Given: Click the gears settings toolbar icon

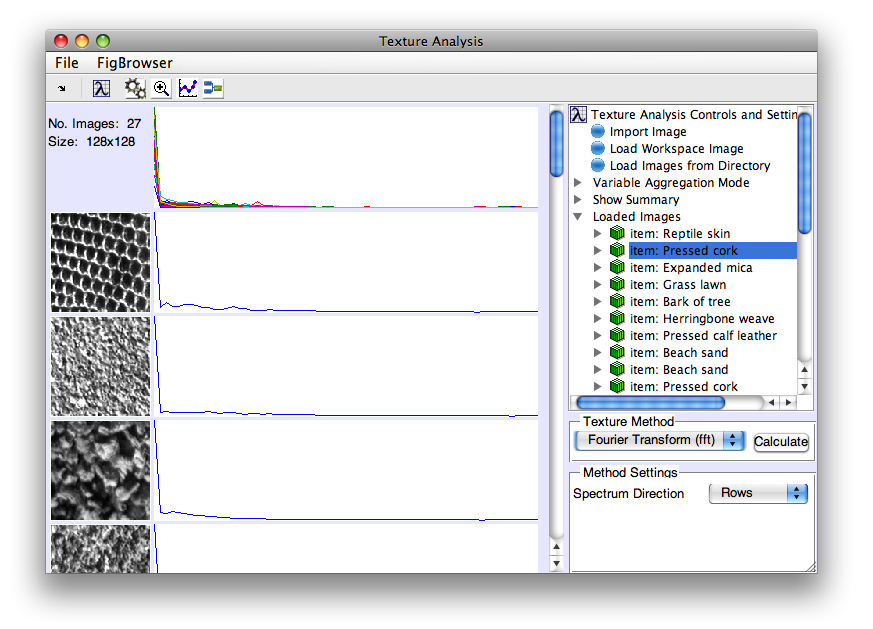Looking at the screenshot, I should tap(134, 88).
